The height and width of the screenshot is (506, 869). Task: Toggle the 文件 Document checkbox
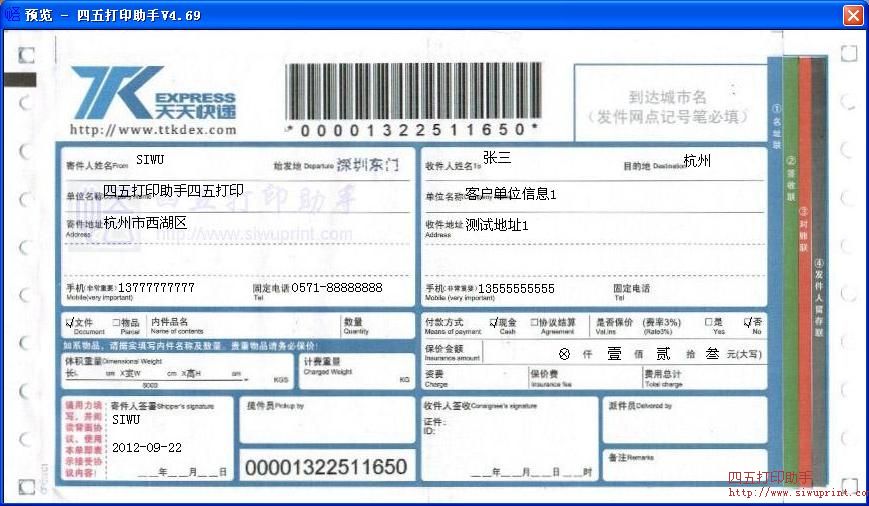coord(70,323)
